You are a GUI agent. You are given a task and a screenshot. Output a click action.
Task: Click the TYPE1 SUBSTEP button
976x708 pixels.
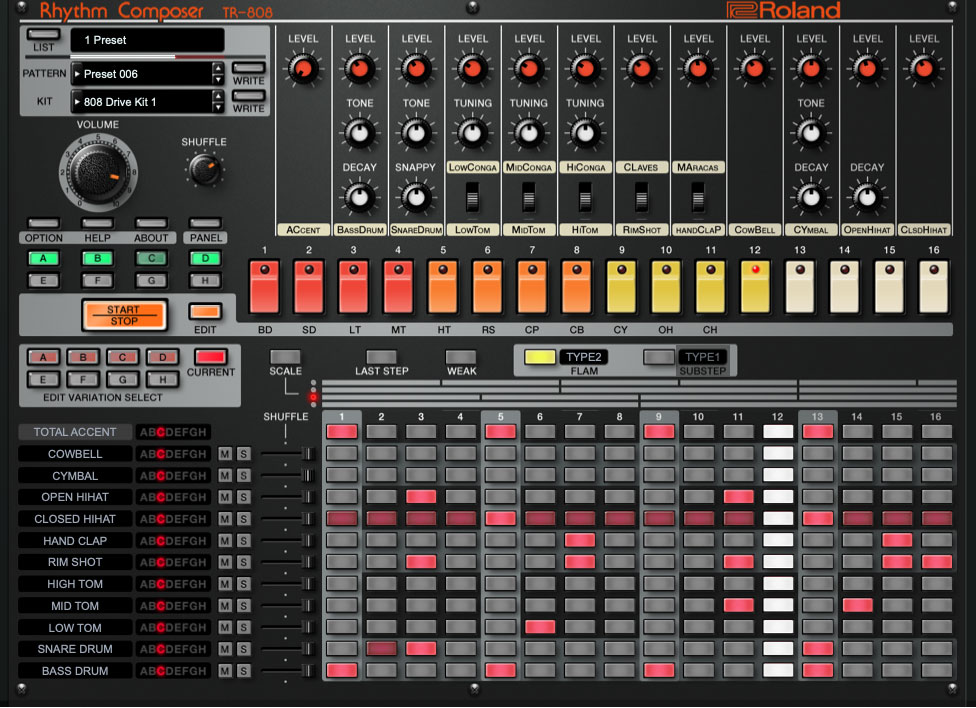pyautogui.click(x=659, y=357)
